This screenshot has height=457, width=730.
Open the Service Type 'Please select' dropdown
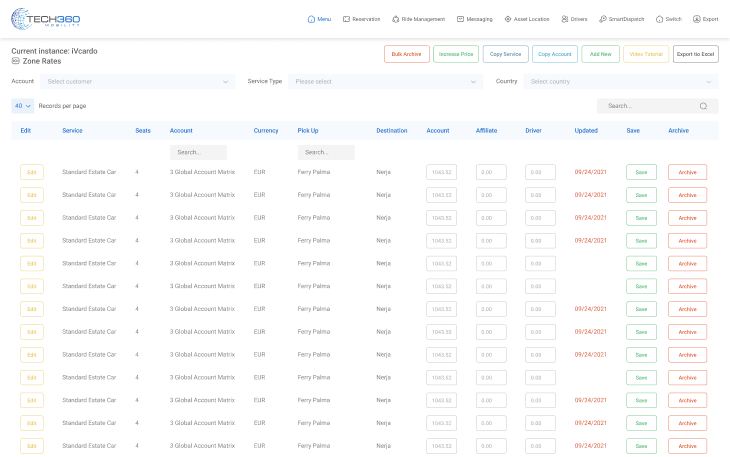tap(385, 81)
